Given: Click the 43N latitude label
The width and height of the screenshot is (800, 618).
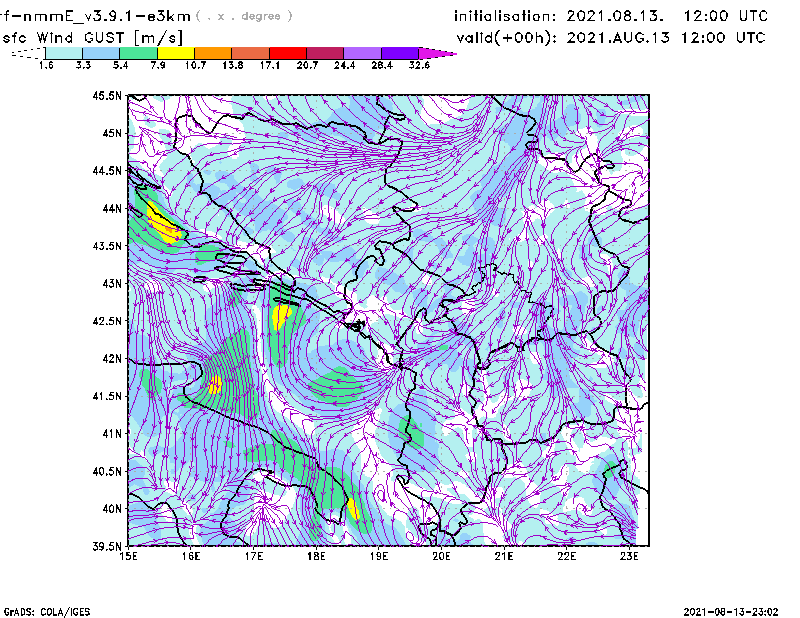Looking at the screenshot, I should (112, 283).
